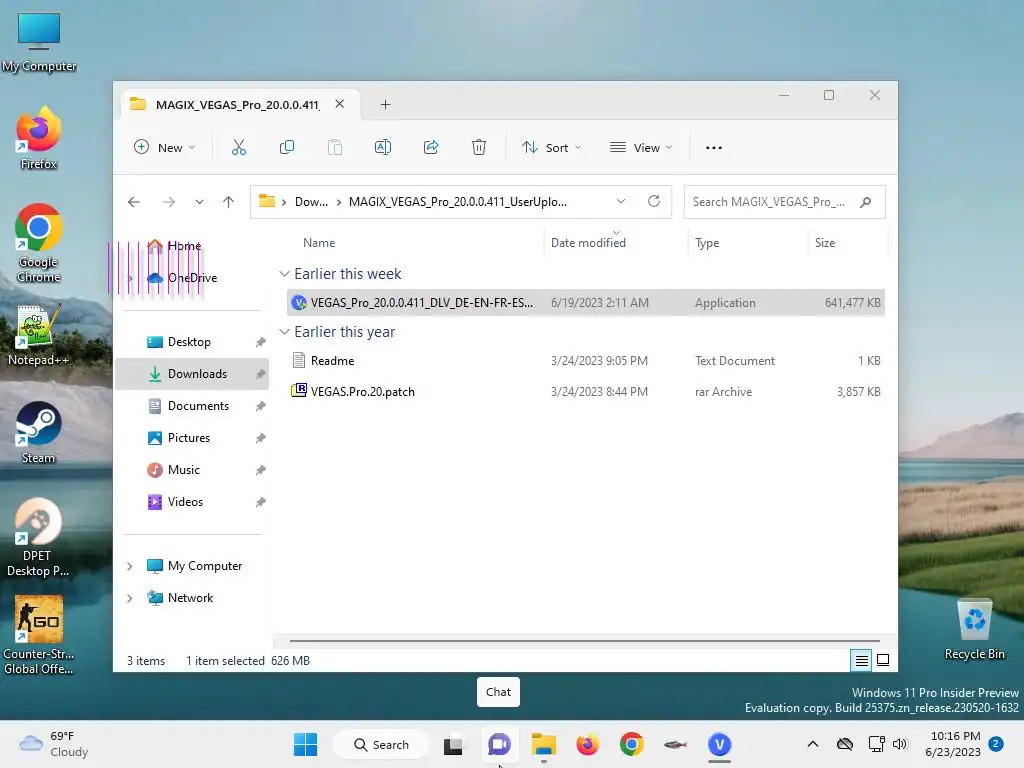Show hidden system tray icons chevron
The width and height of the screenshot is (1024, 768).
812,744
